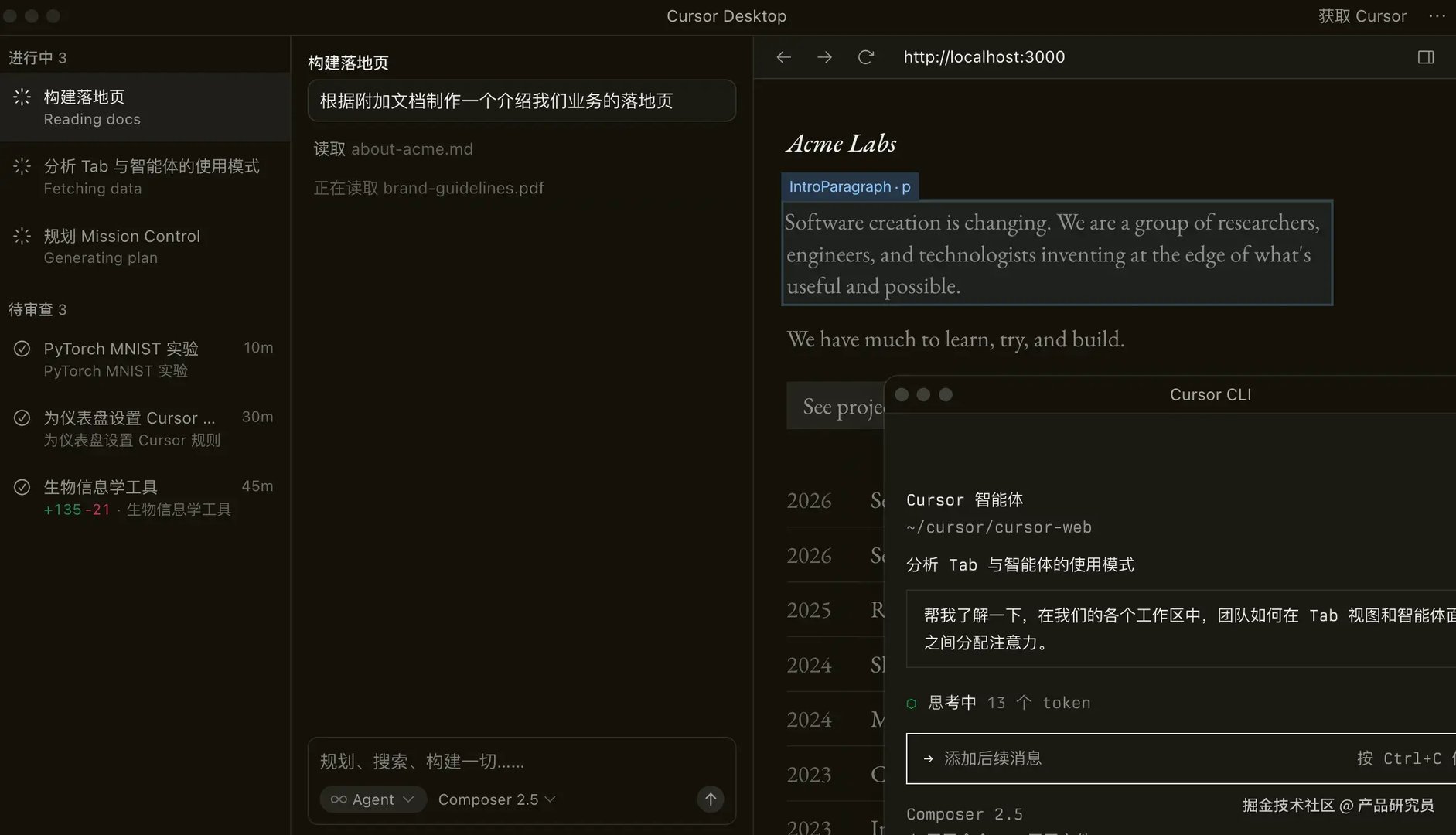Click spinner icon beside 分析 Tab 与智能体的使用模式
Viewport: 1456px width, 835px height.
coord(22,166)
